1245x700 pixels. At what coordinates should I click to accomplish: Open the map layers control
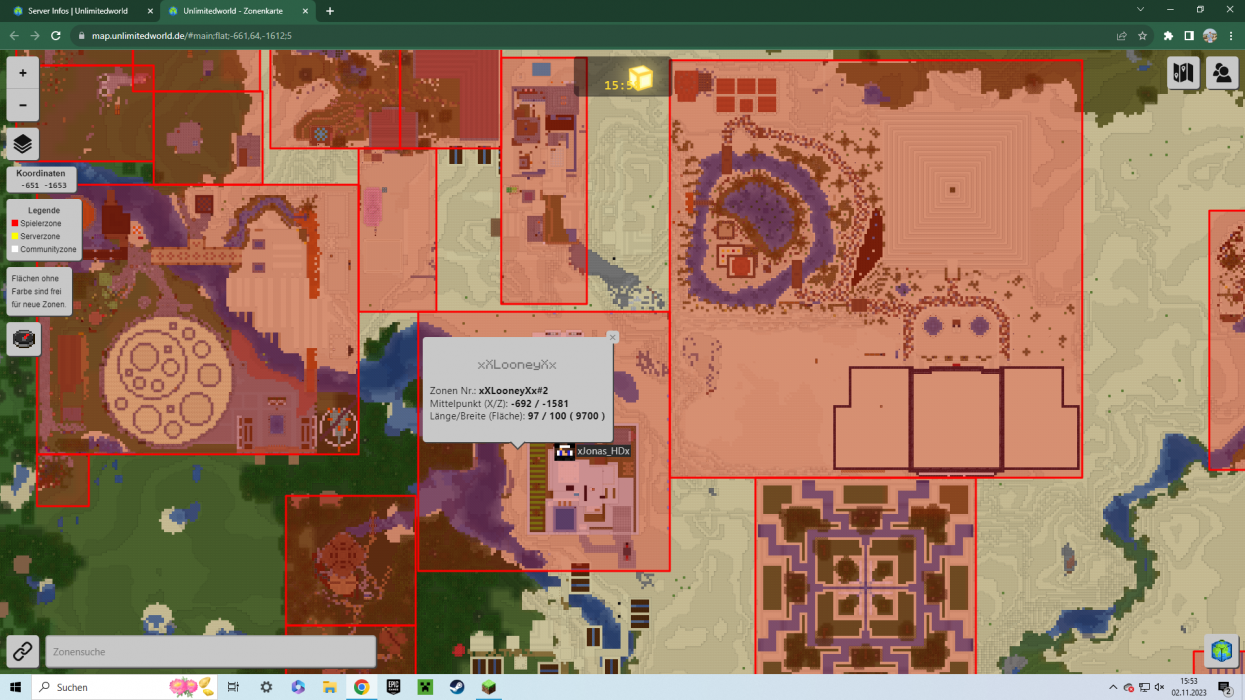[x=23, y=144]
